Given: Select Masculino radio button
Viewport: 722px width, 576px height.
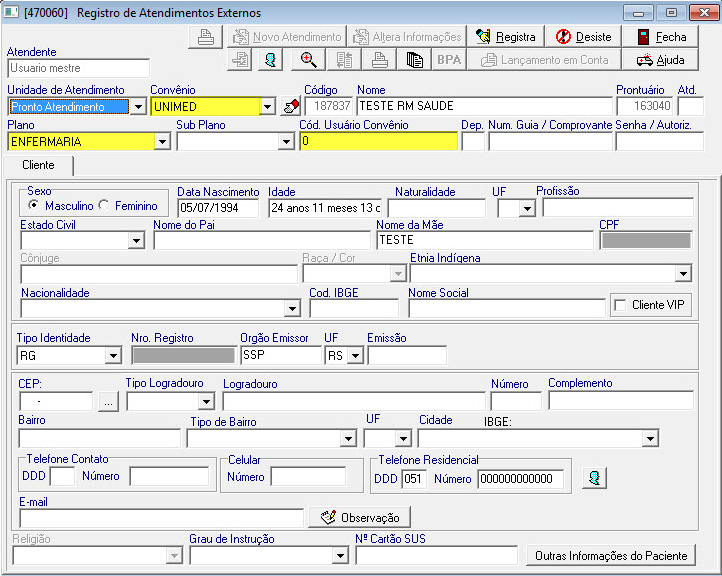Looking at the screenshot, I should 33,205.
